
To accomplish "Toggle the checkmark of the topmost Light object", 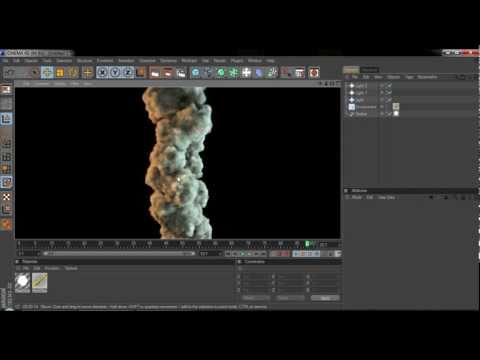I will (389, 86).
